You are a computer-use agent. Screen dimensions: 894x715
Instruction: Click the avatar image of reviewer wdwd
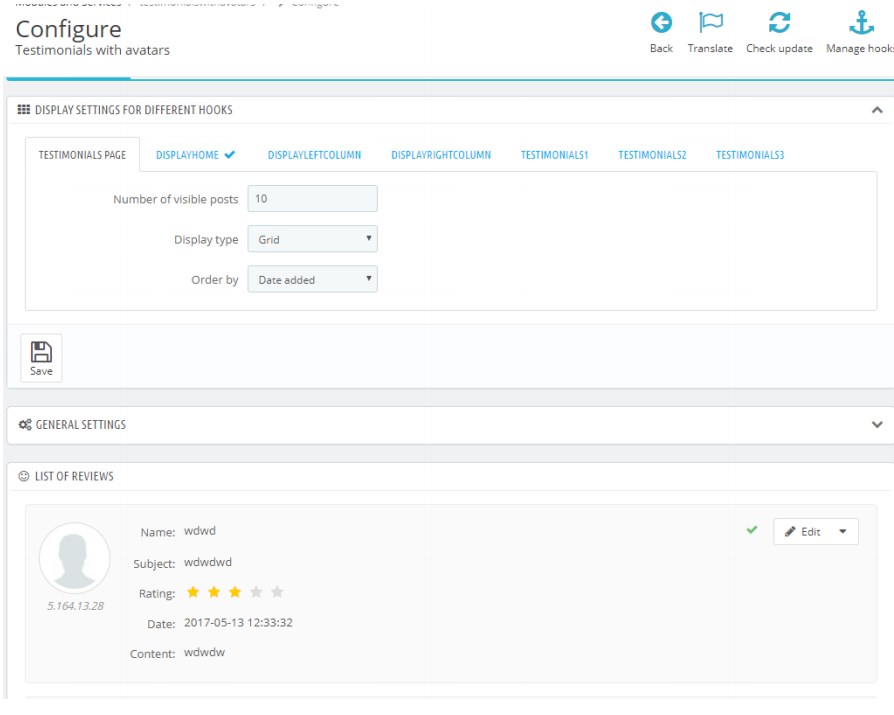click(75, 558)
